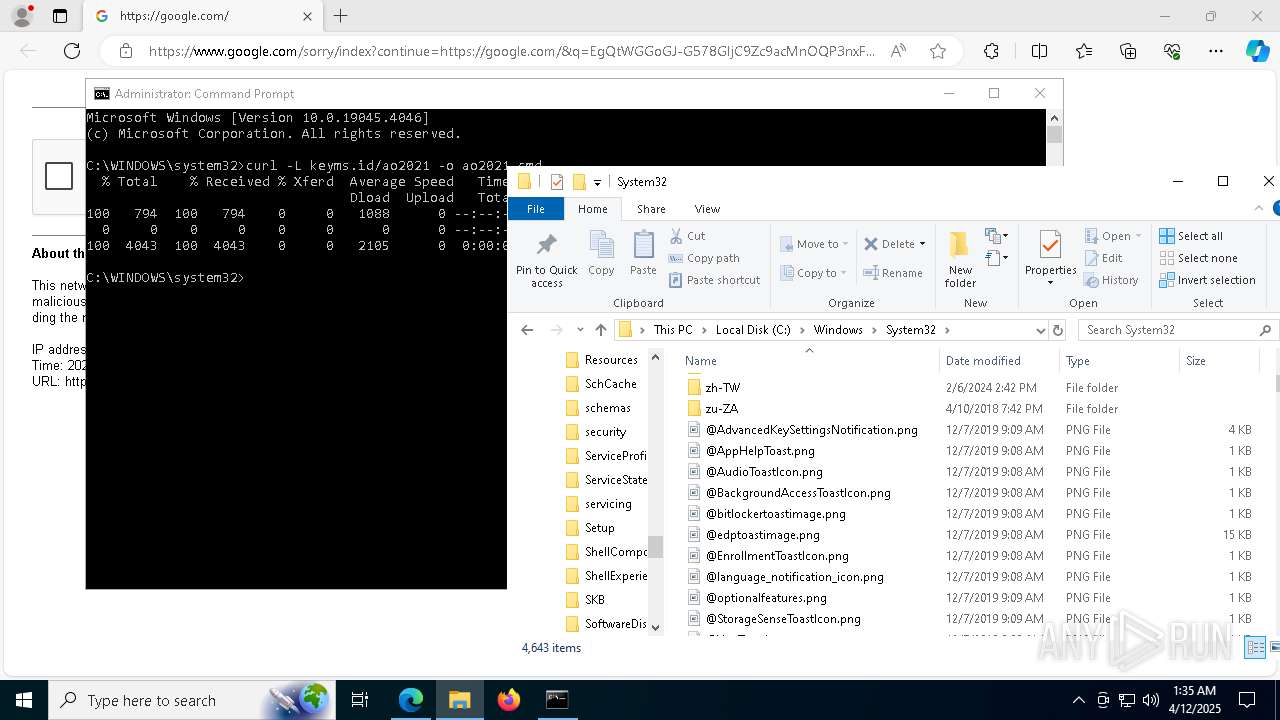Open the Easy access dropdown in ribbon
Screen dimensions: 1280x720
(994, 258)
